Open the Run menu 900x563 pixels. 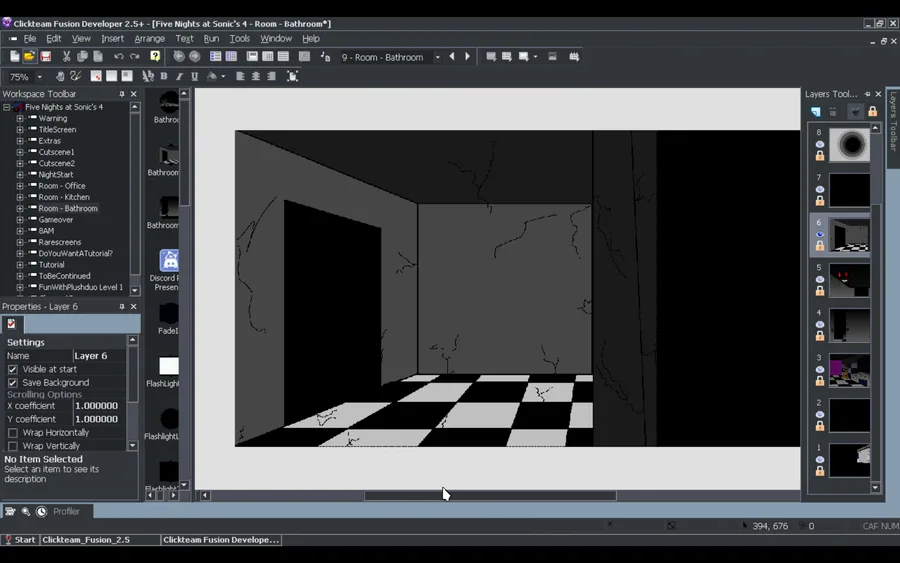(211, 38)
